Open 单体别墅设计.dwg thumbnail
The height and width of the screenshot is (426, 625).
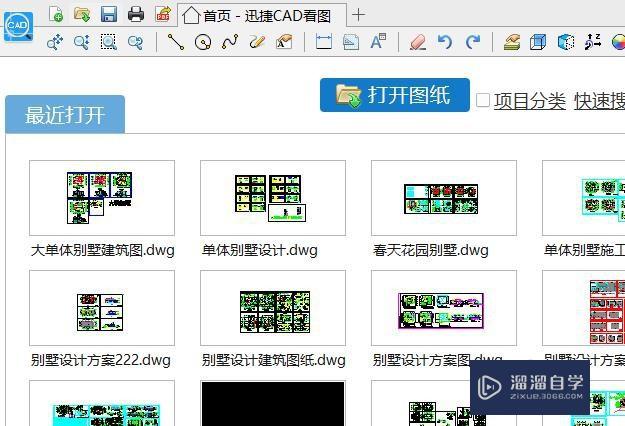click(x=273, y=198)
